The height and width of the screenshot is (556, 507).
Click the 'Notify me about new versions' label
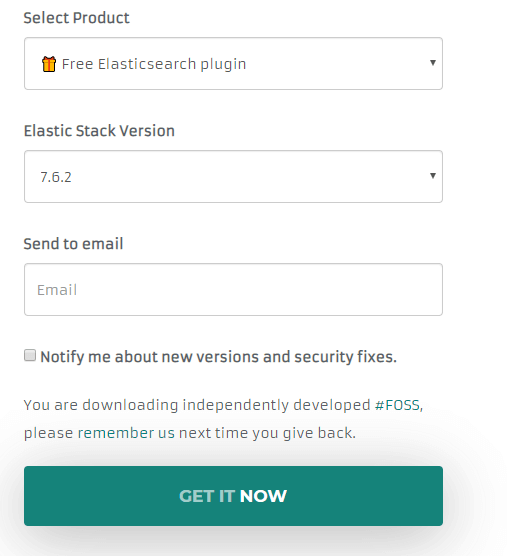218,357
